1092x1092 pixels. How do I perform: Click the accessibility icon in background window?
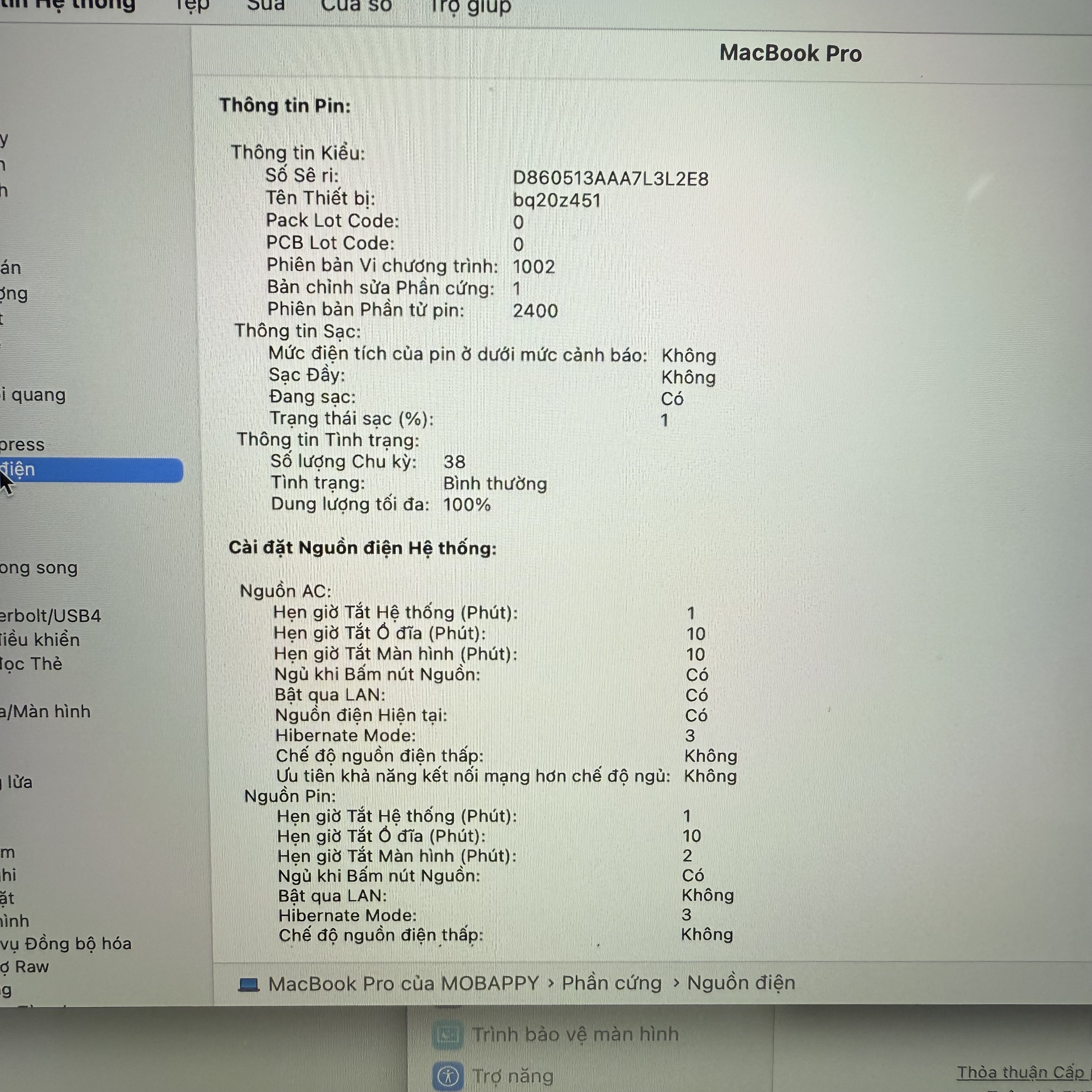(448, 1076)
